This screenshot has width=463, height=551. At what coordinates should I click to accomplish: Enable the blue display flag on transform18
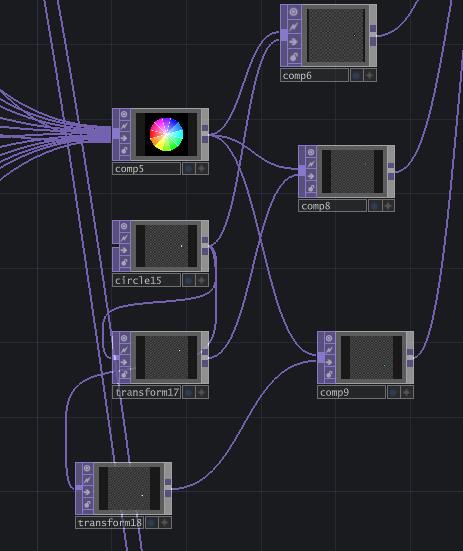click(151, 523)
